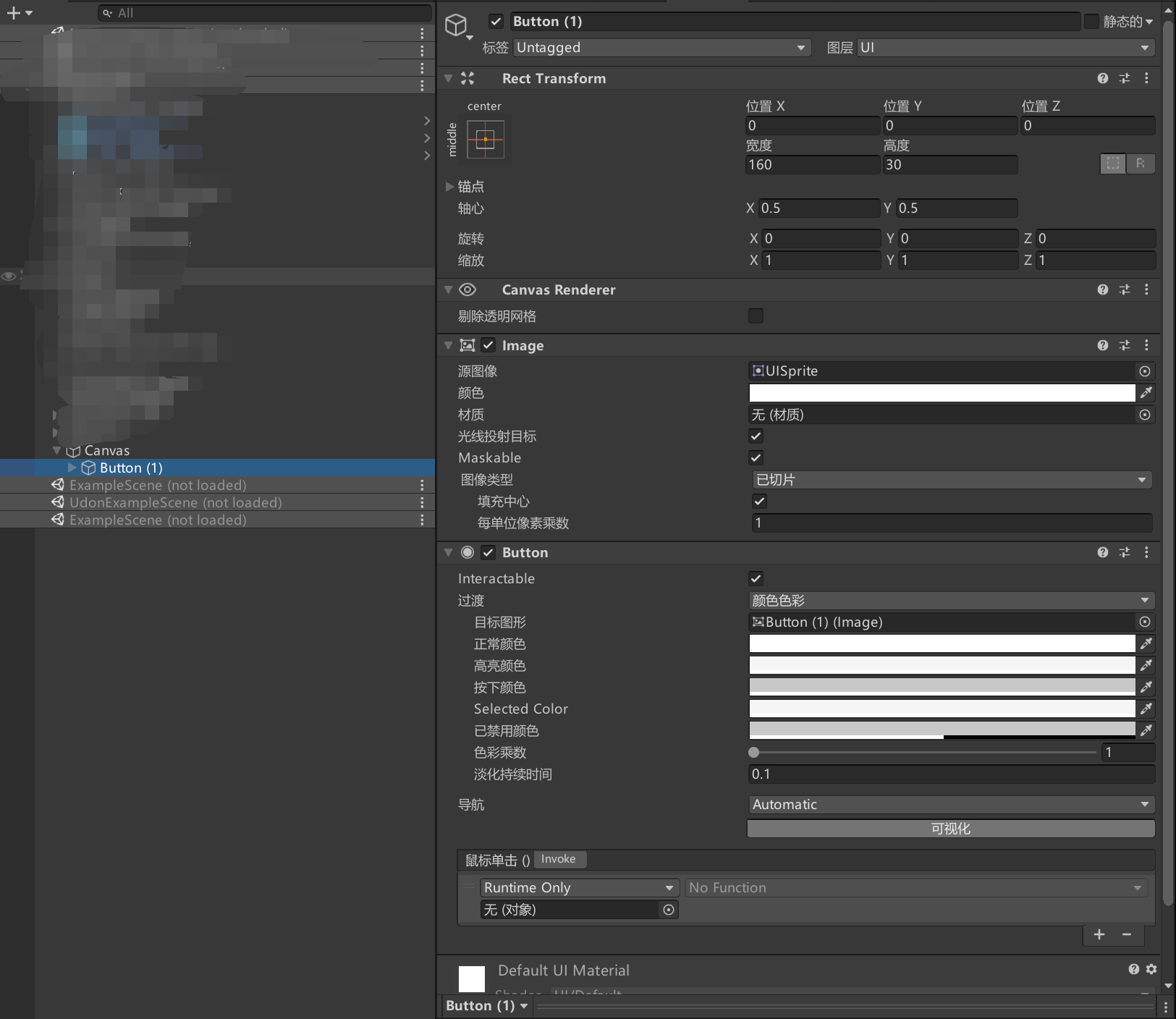This screenshot has height=1019, width=1176.
Task: Open presets for Button component
Action: click(1124, 552)
